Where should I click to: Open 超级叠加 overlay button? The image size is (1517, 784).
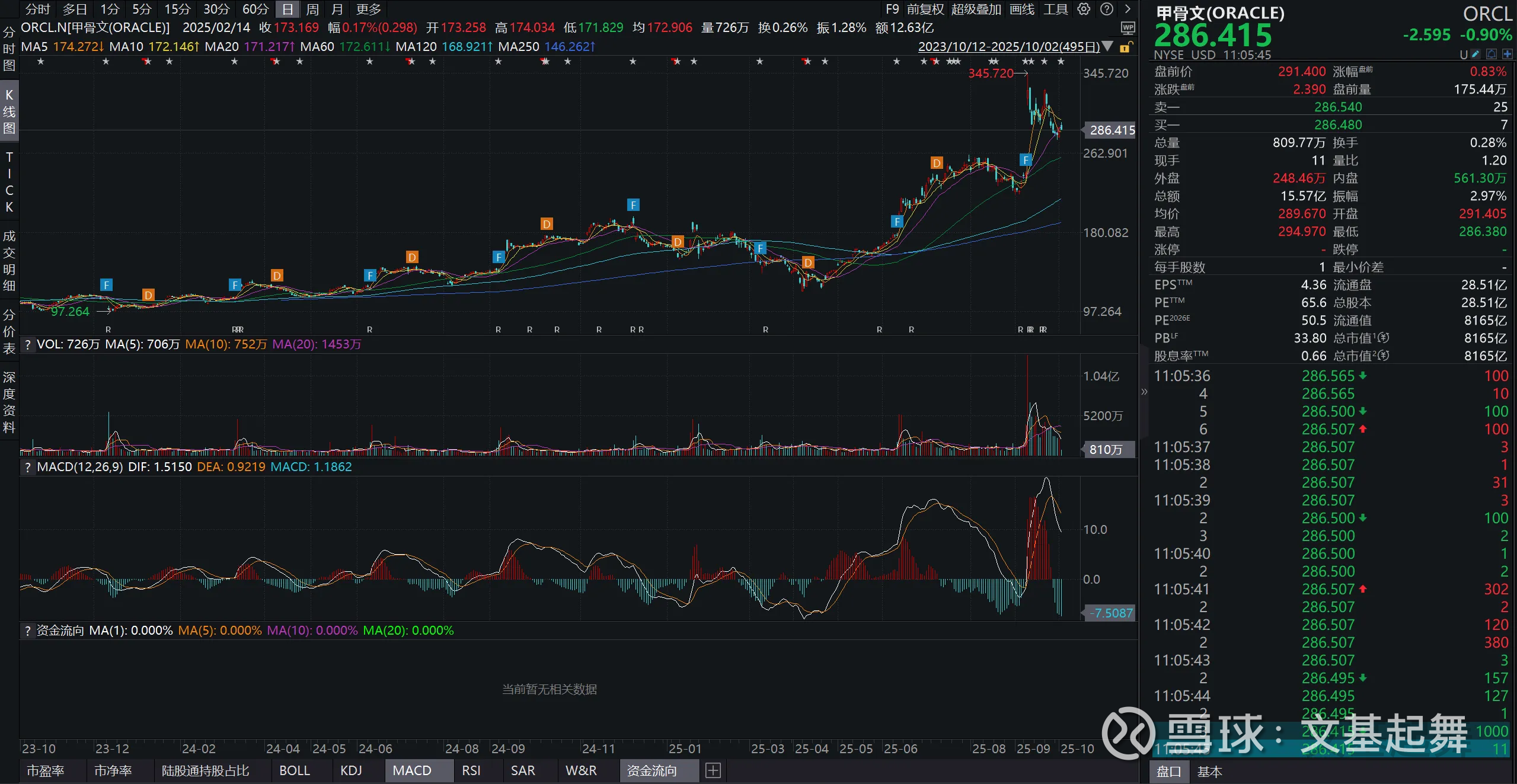pyautogui.click(x=976, y=9)
